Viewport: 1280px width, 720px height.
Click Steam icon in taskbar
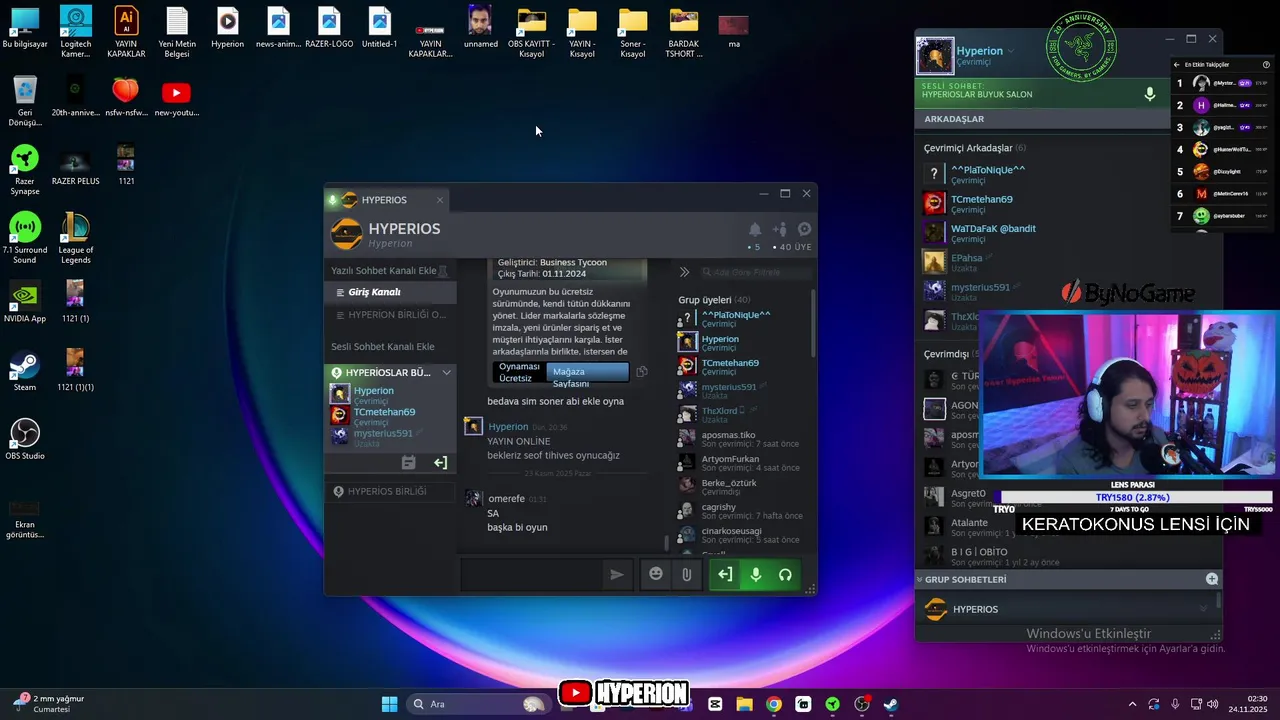pyautogui.click(x=890, y=704)
